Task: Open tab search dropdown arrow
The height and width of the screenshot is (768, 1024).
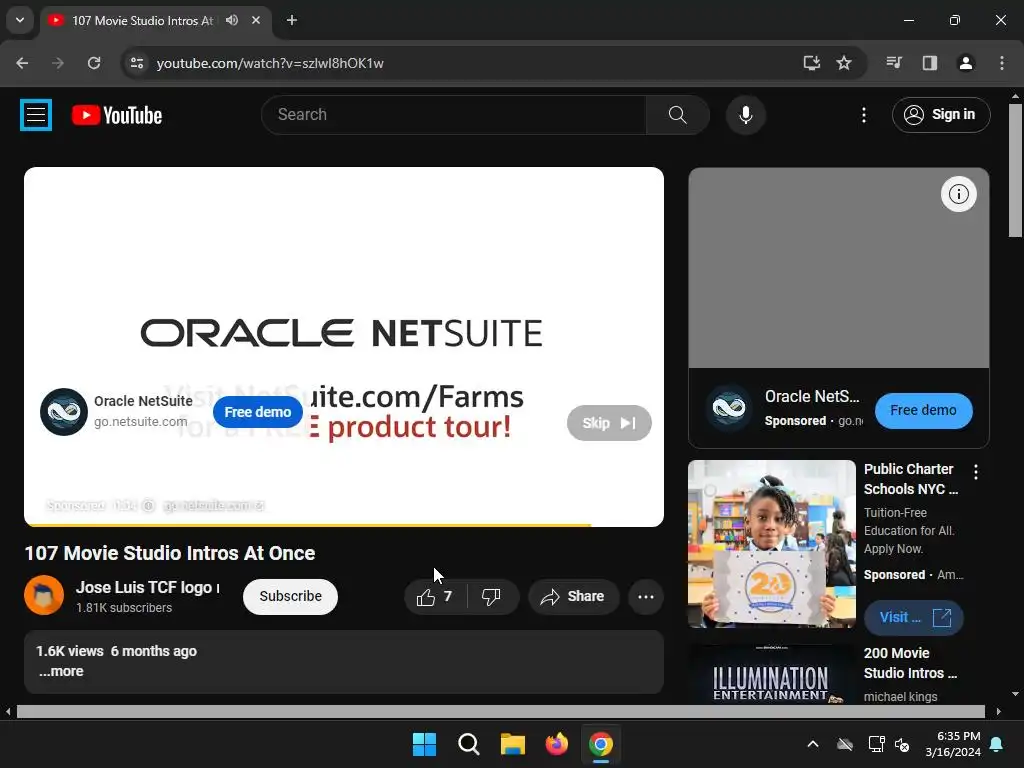Action: [x=20, y=20]
